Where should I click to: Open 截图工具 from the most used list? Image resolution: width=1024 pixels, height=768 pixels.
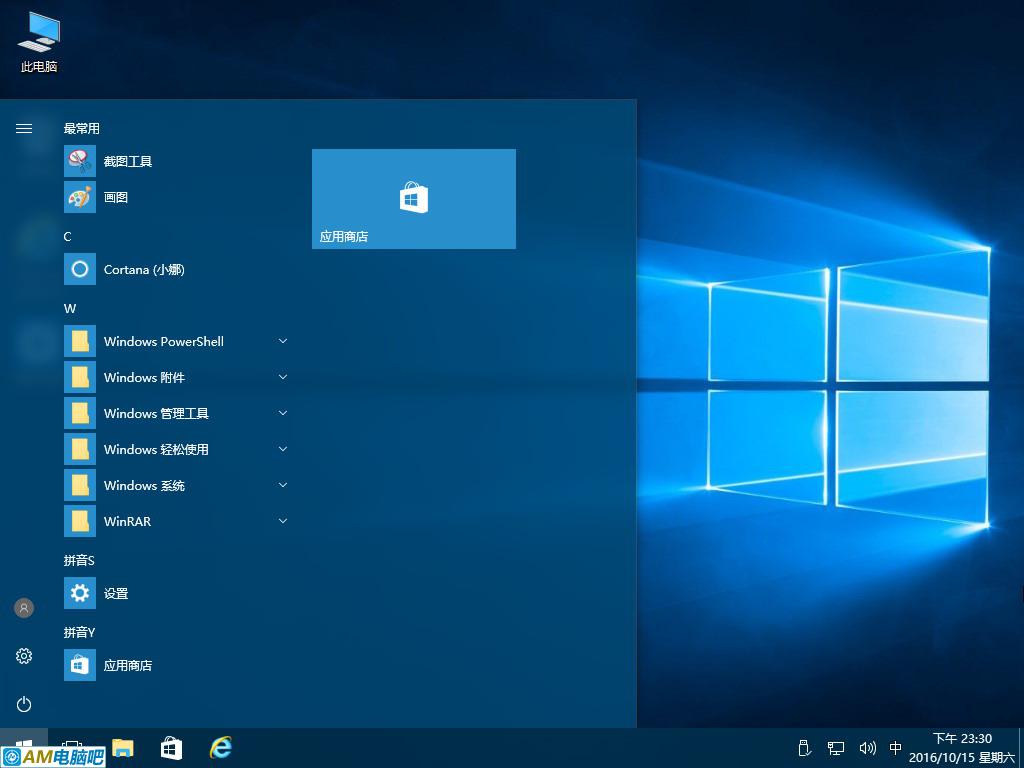(x=178, y=161)
